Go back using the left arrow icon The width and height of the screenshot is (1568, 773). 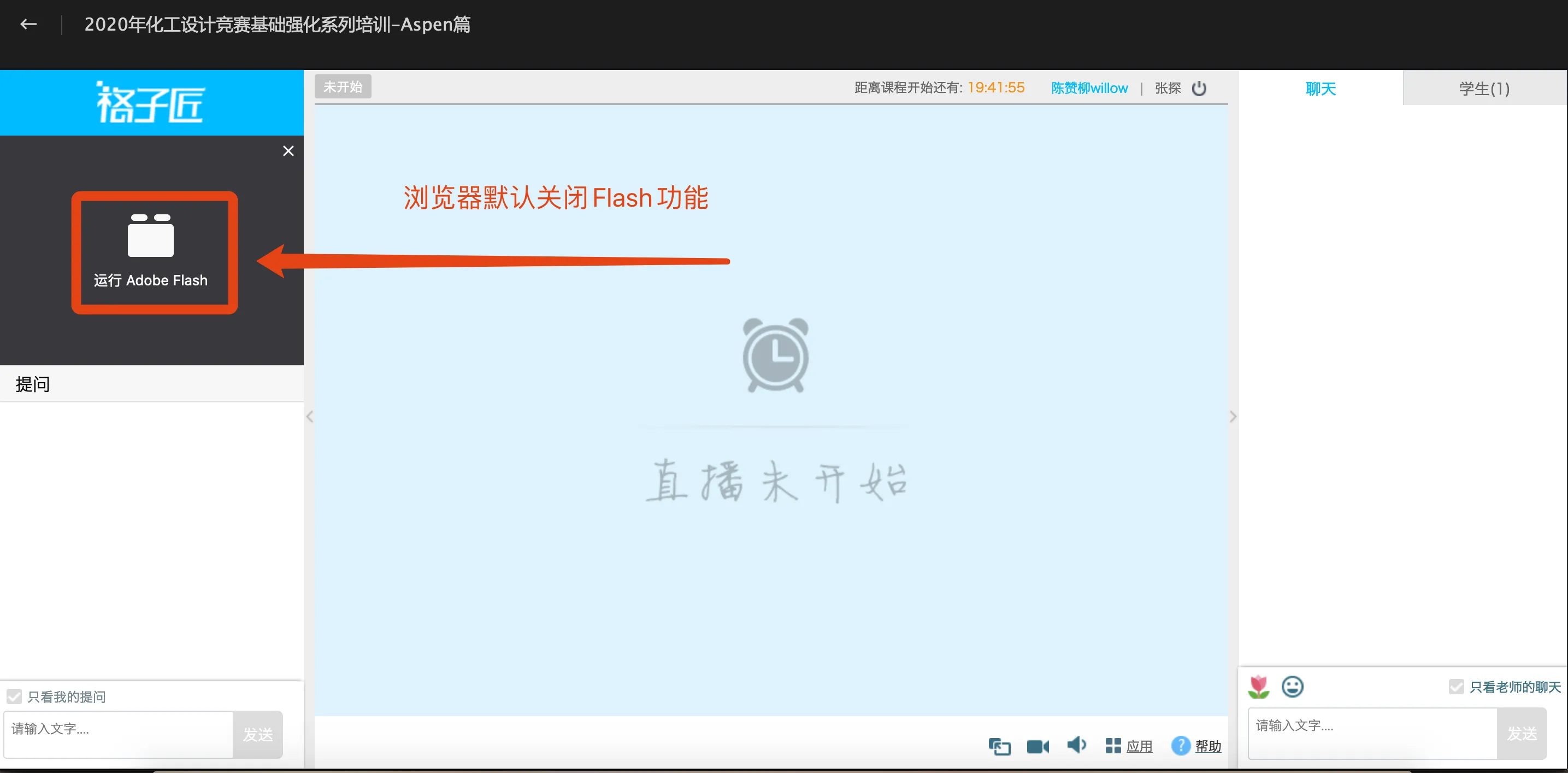28,25
